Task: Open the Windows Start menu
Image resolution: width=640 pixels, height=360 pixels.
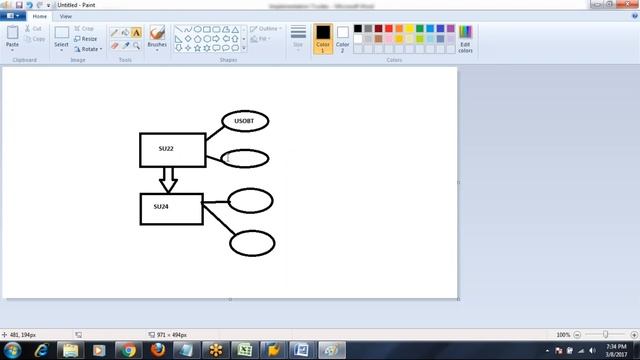Action: pyautogui.click(x=12, y=350)
